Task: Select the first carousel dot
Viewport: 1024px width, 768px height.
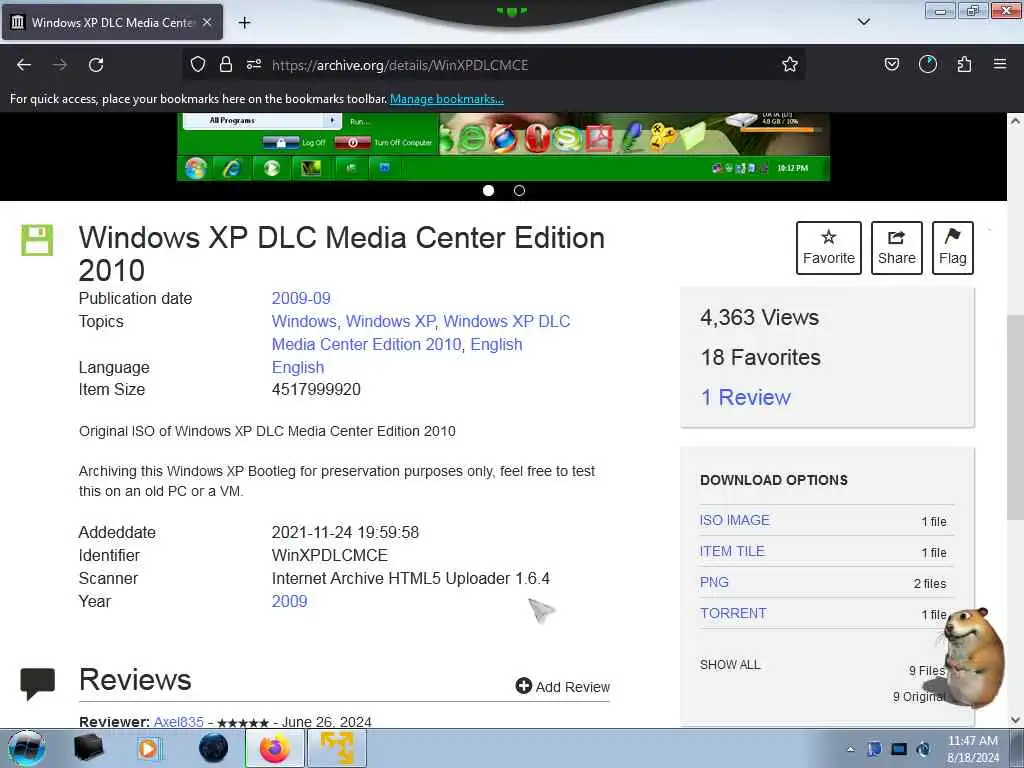Action: [488, 191]
